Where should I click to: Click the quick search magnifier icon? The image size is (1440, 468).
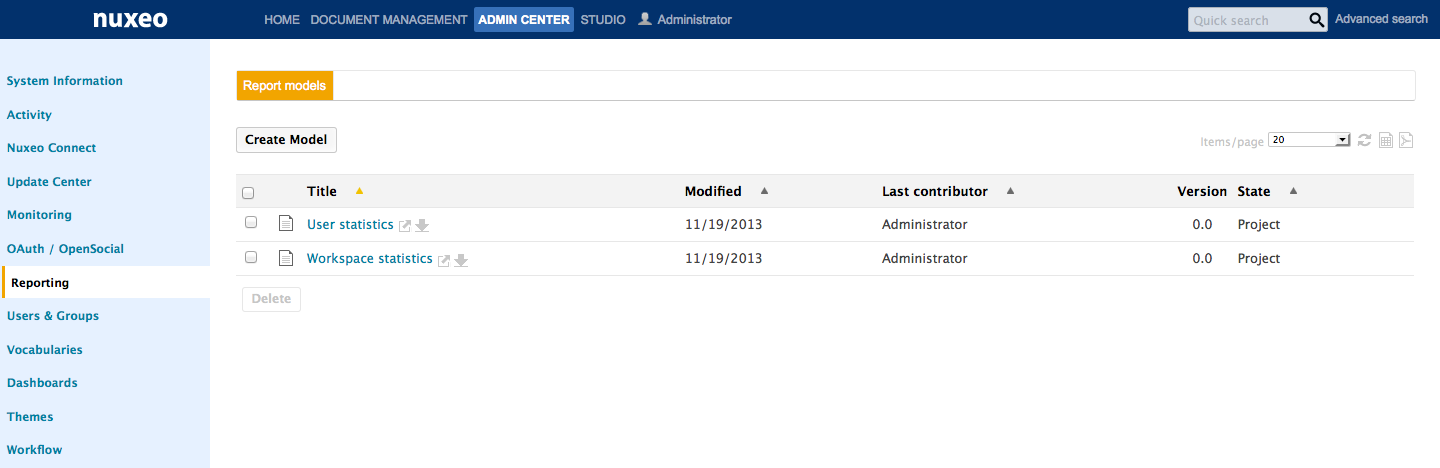[1317, 20]
